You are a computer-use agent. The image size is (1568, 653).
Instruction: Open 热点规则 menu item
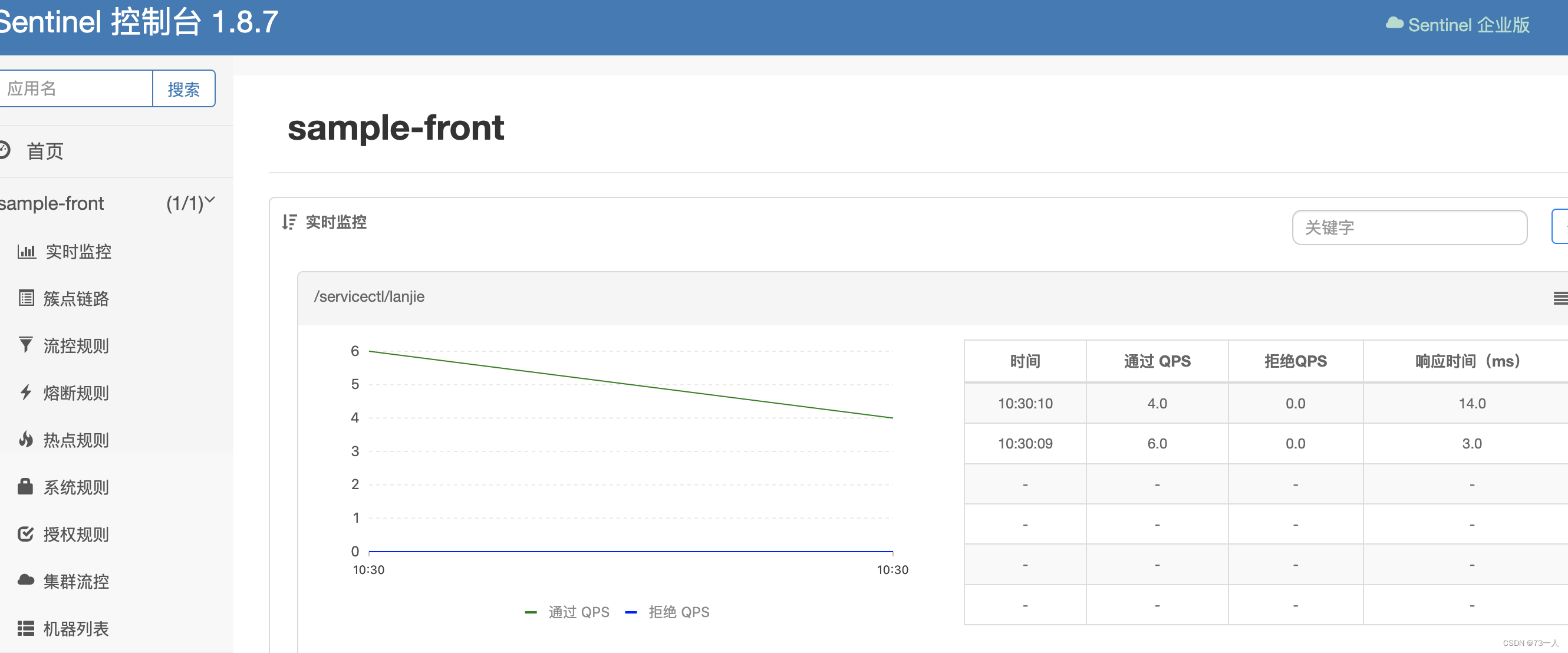coord(76,440)
